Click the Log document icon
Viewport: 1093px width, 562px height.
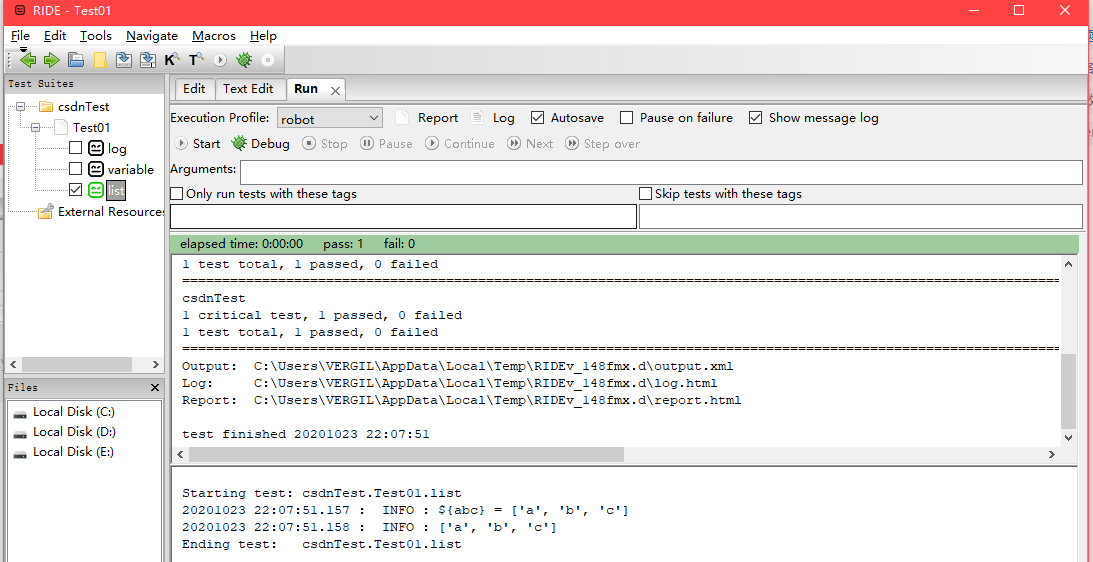(x=477, y=117)
